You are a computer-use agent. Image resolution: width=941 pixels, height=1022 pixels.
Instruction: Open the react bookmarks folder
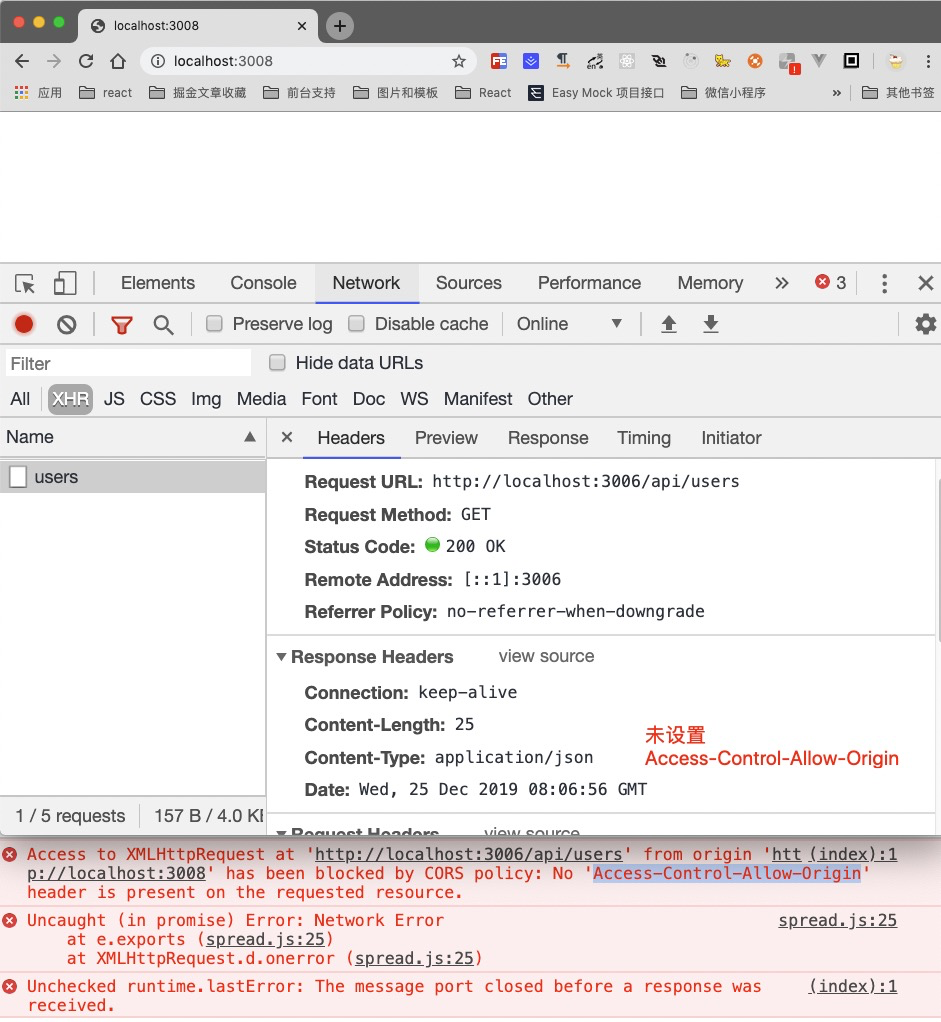[x=106, y=93]
